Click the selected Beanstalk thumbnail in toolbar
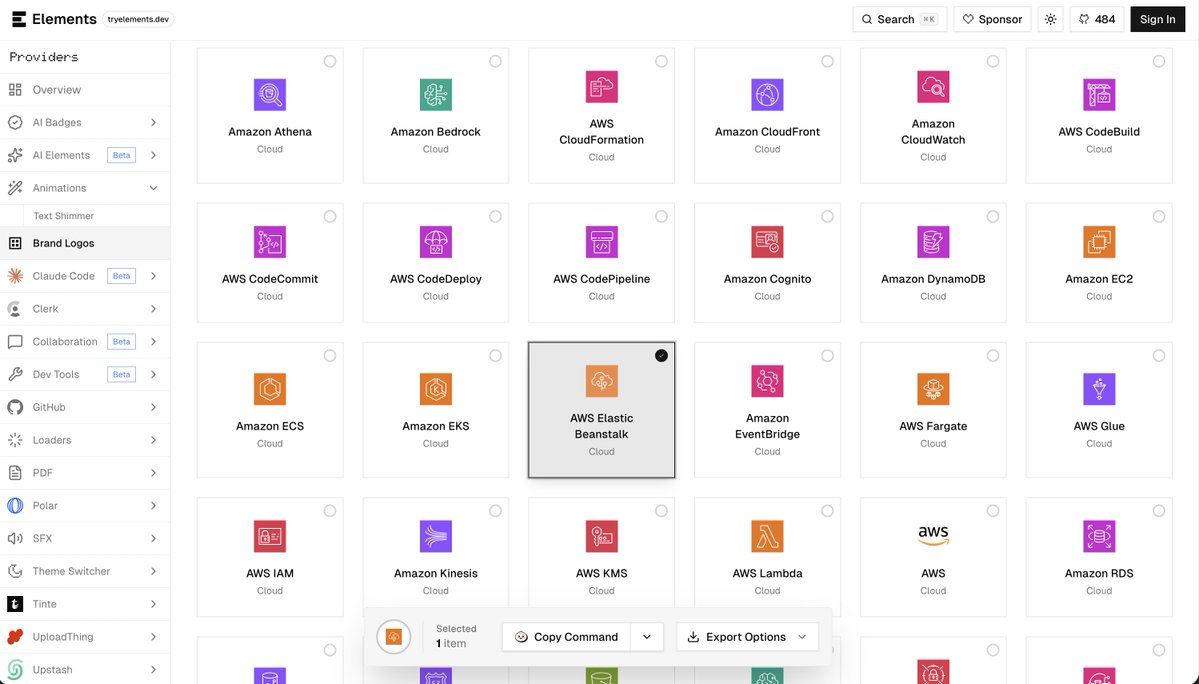1199x684 pixels. coord(394,637)
